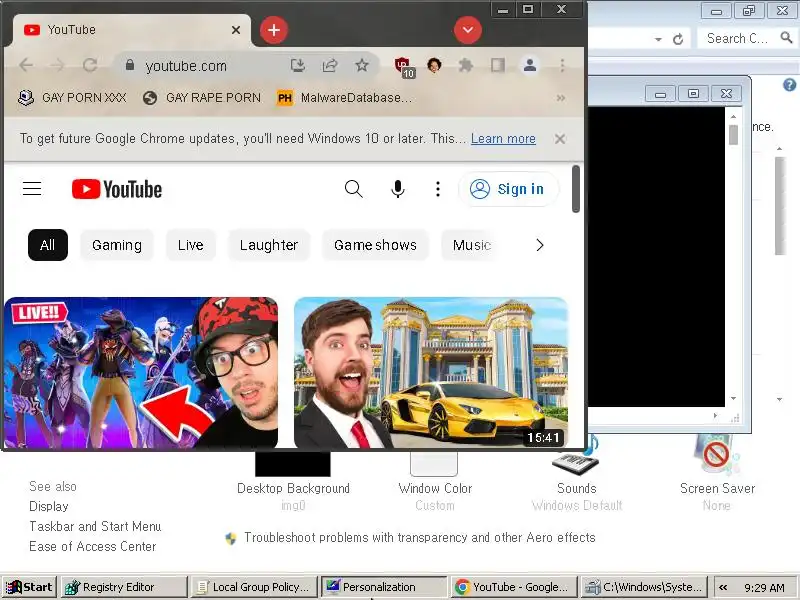
Task: Start YouTube voice search microphone
Action: point(397,189)
